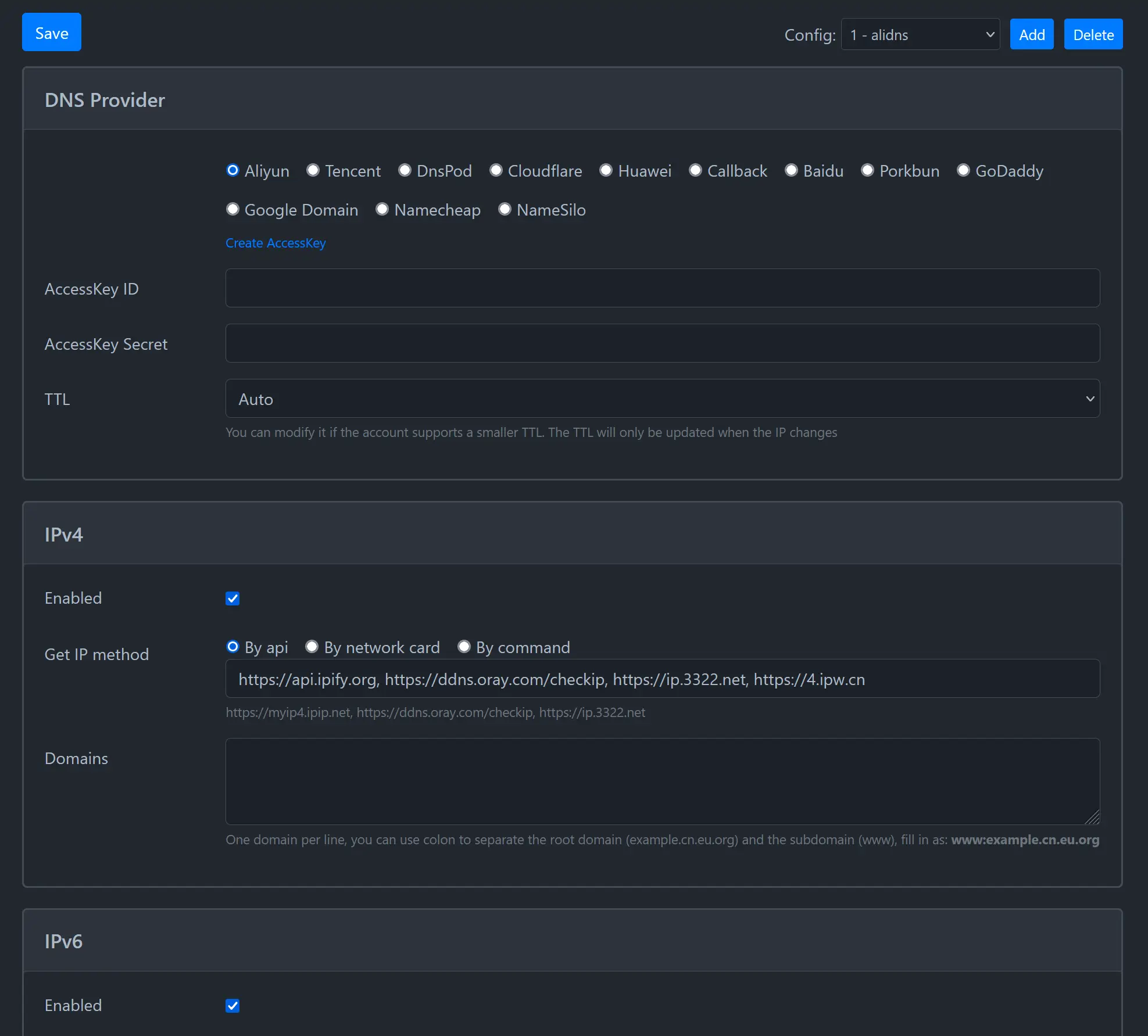Choose By api for IPv4 IP method
The height and width of the screenshot is (1036, 1148).
233,647
